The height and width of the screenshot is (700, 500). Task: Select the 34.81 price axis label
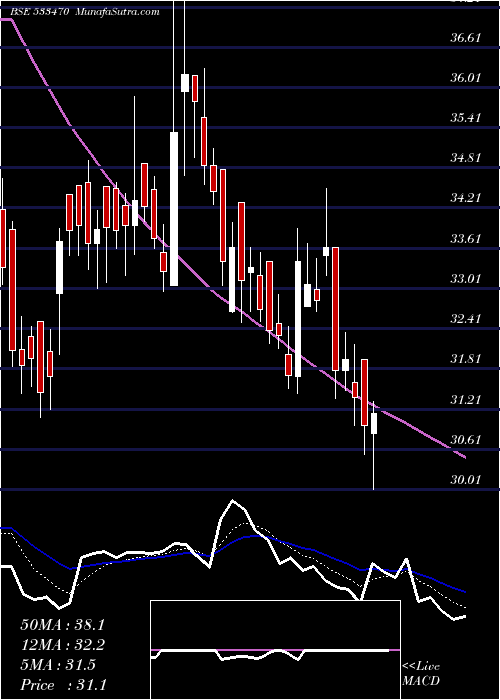(465, 158)
